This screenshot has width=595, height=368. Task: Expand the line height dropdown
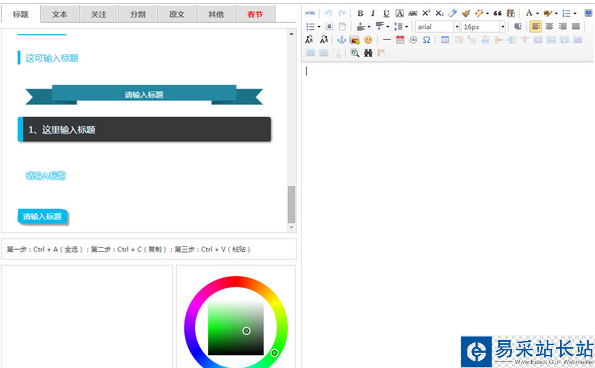tap(406, 27)
